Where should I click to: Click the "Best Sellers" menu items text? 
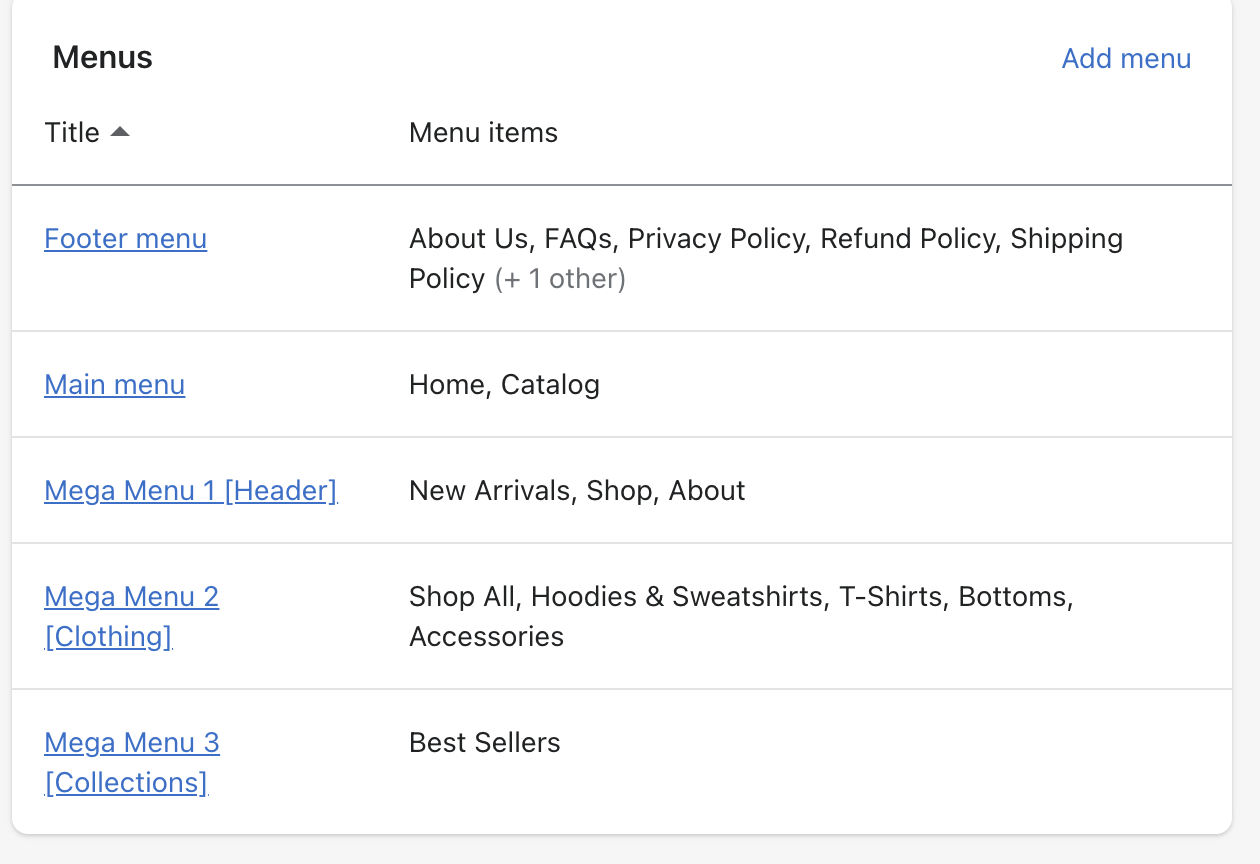click(485, 743)
